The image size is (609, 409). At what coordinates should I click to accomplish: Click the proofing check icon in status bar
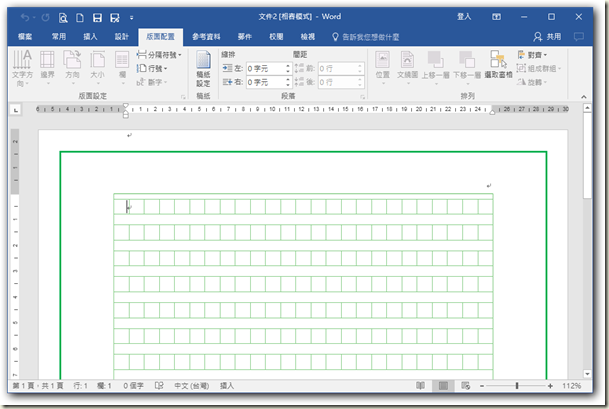pos(159,385)
